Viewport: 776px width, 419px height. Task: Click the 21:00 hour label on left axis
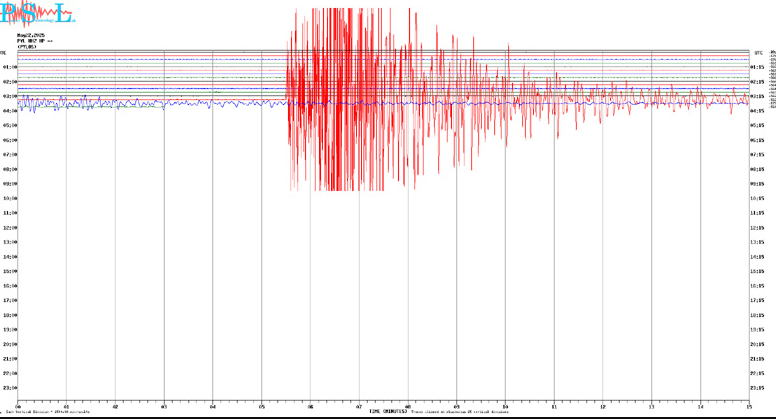8,358
